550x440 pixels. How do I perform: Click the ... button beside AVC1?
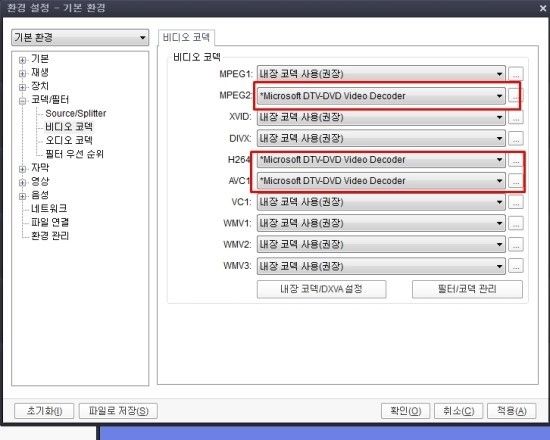[x=516, y=181]
